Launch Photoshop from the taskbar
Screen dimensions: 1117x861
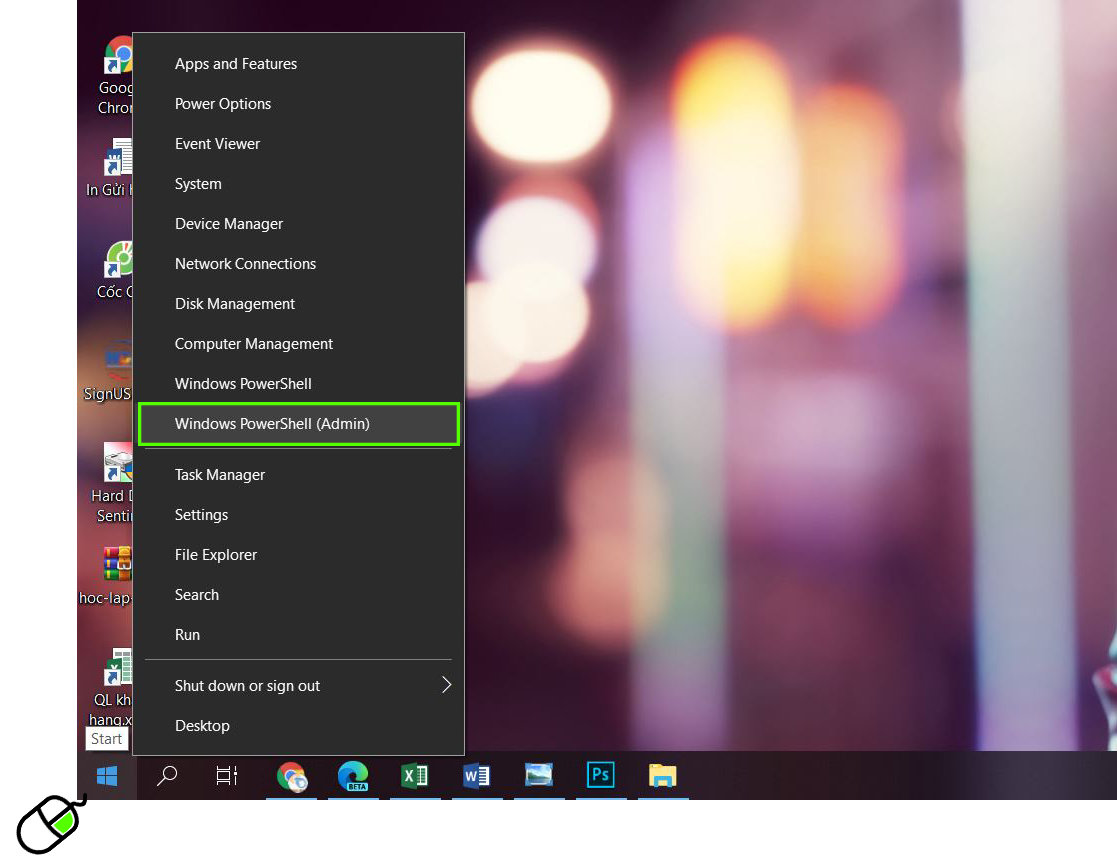[x=600, y=776]
